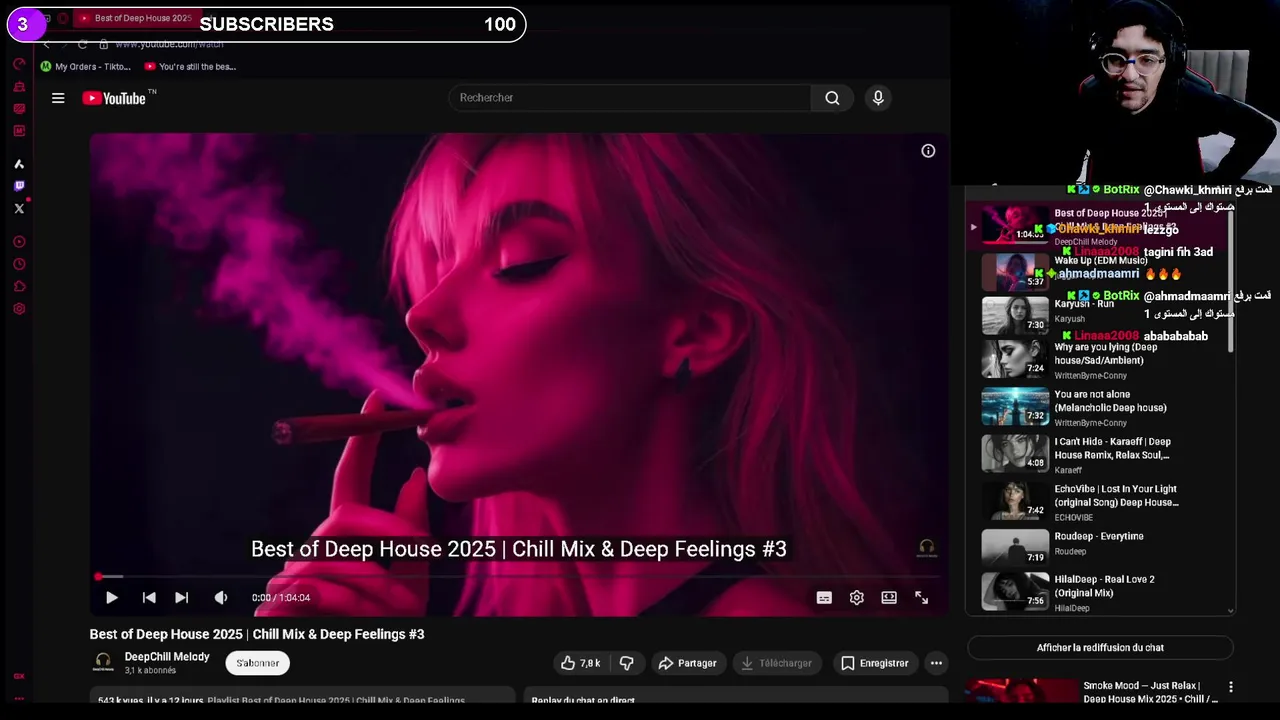Switch to the Best of Deep House browser tab
This screenshot has width=1280, height=720.
coord(137,18)
